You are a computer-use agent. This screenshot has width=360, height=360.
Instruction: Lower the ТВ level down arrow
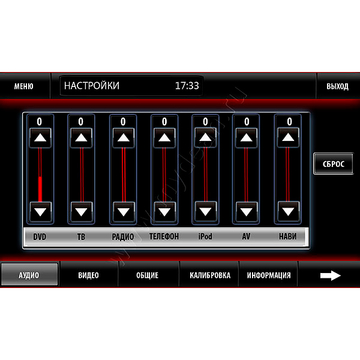pyautogui.click(x=81, y=211)
